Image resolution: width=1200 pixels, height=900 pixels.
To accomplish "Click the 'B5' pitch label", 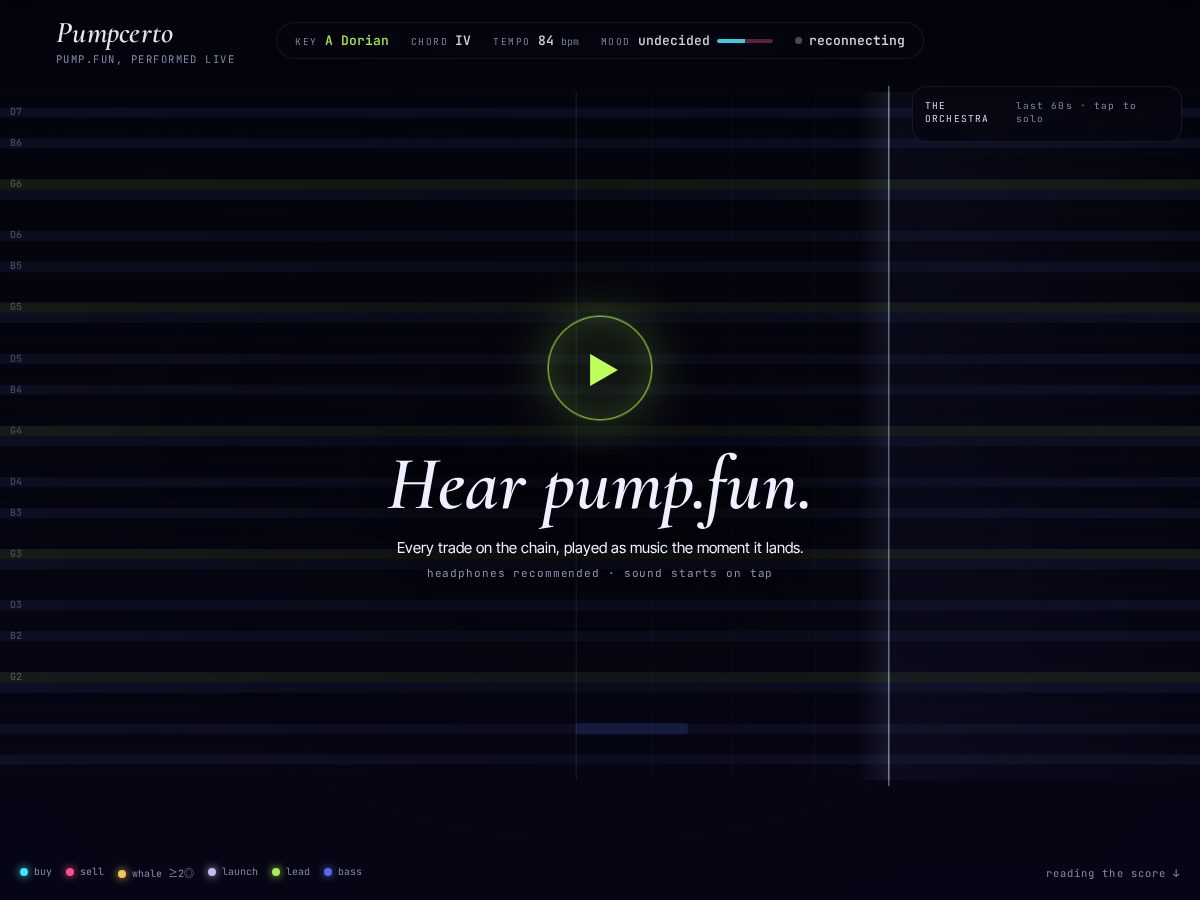I will click(16, 266).
